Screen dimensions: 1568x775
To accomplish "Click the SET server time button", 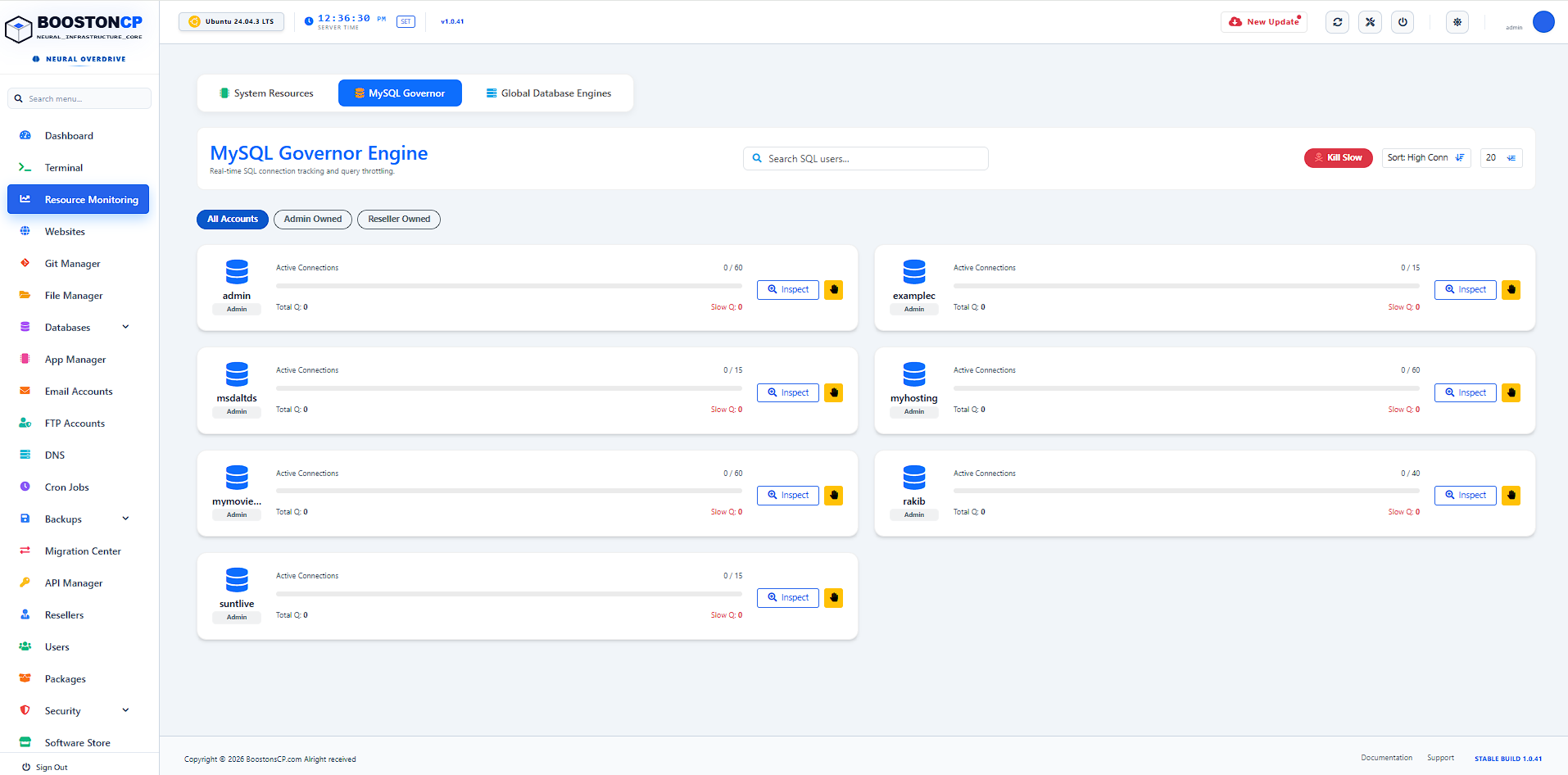I will point(406,22).
